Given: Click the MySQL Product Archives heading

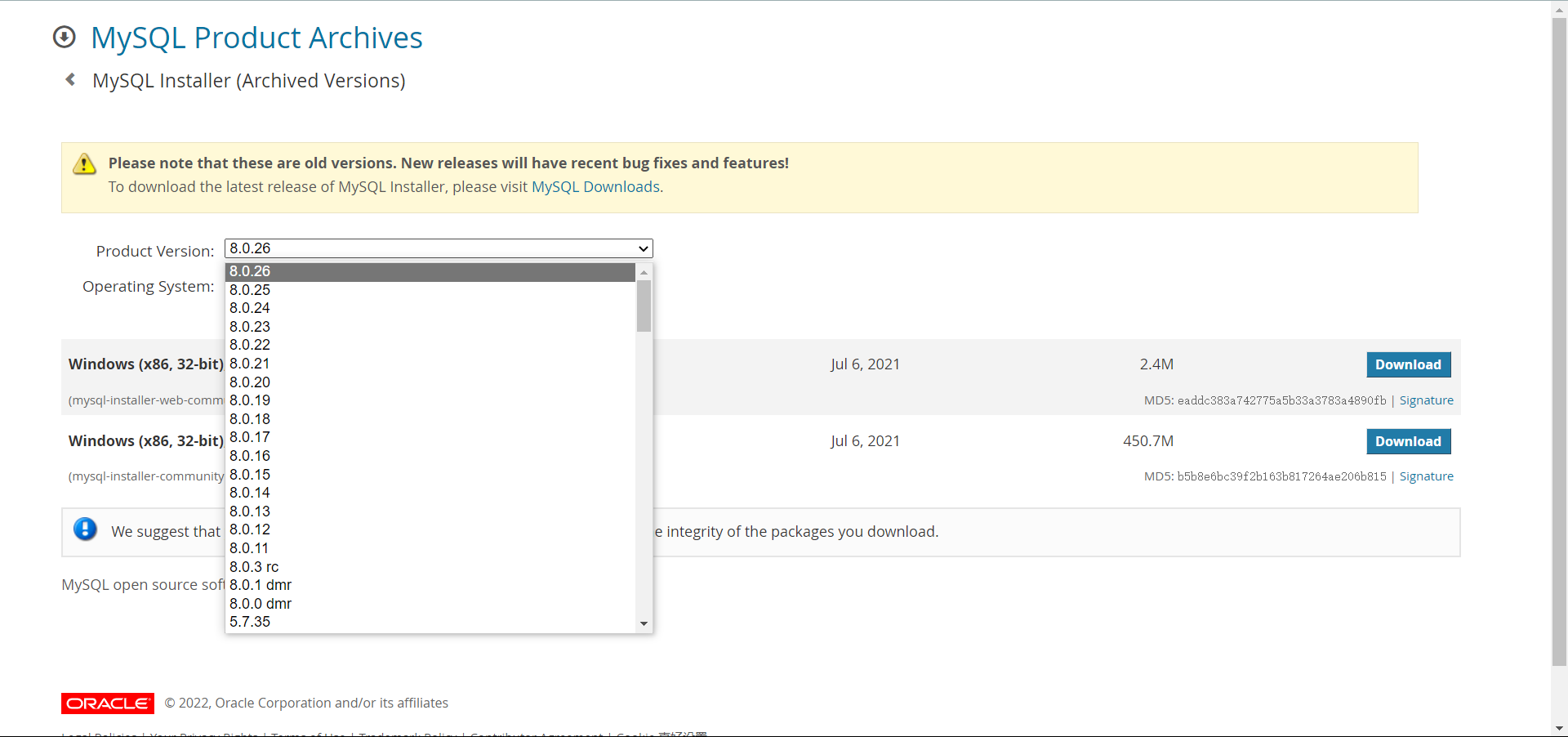Looking at the screenshot, I should point(256,38).
